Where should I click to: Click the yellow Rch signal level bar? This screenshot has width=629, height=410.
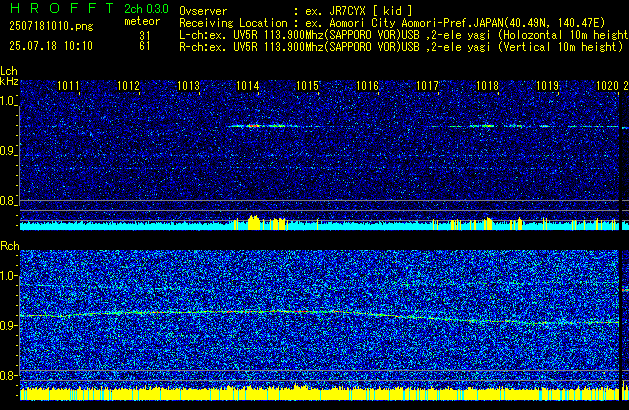coord(319,394)
